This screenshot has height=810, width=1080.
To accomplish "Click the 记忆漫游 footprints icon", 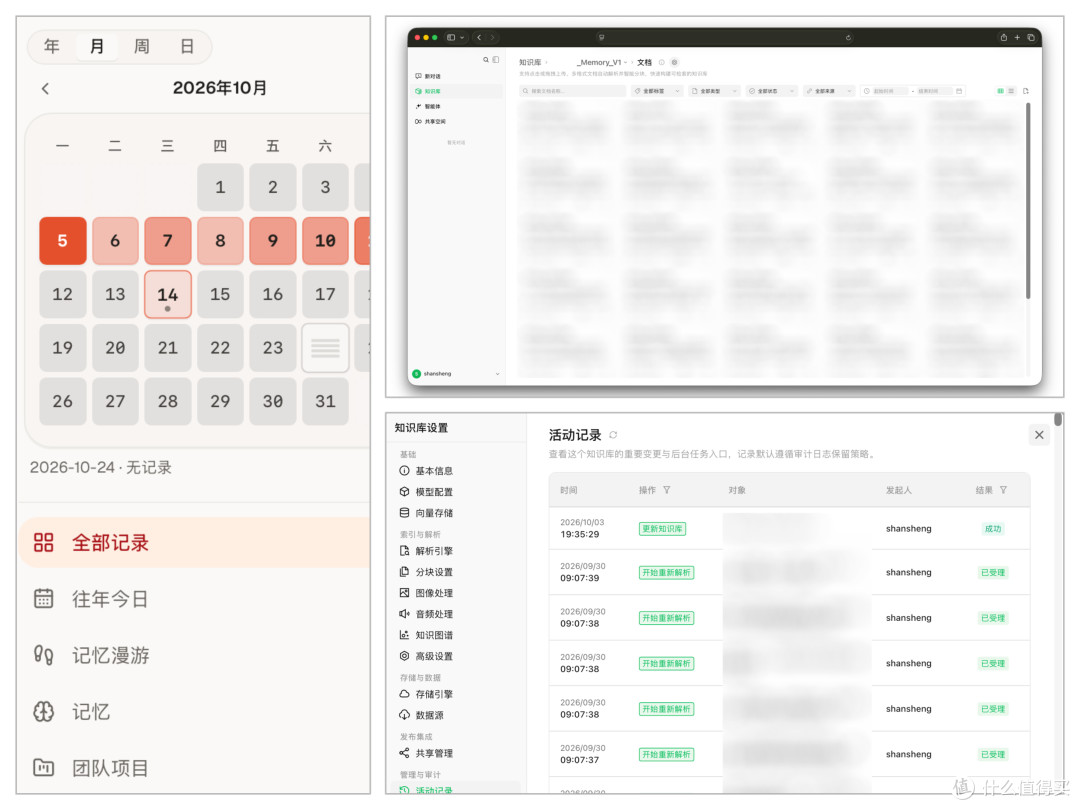I will click(x=43, y=655).
